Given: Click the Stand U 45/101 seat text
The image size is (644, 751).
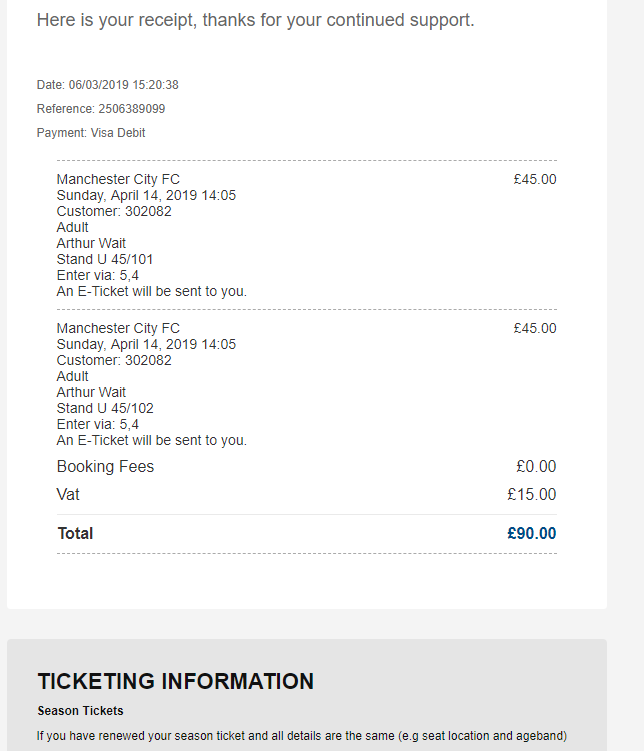Looking at the screenshot, I should (x=105, y=260).
